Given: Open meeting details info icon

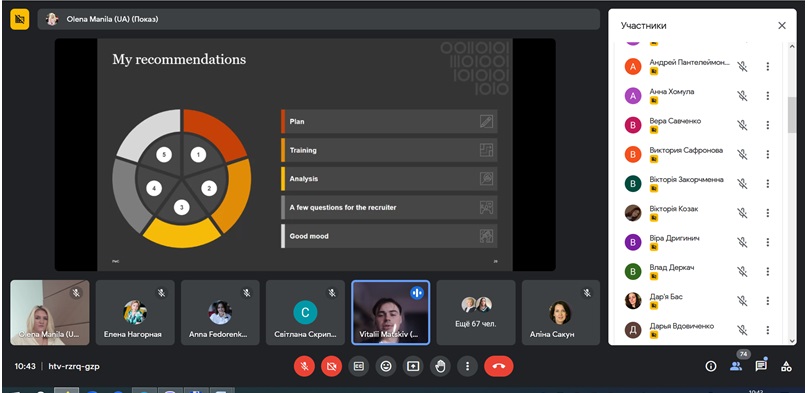Looking at the screenshot, I should [x=711, y=366].
